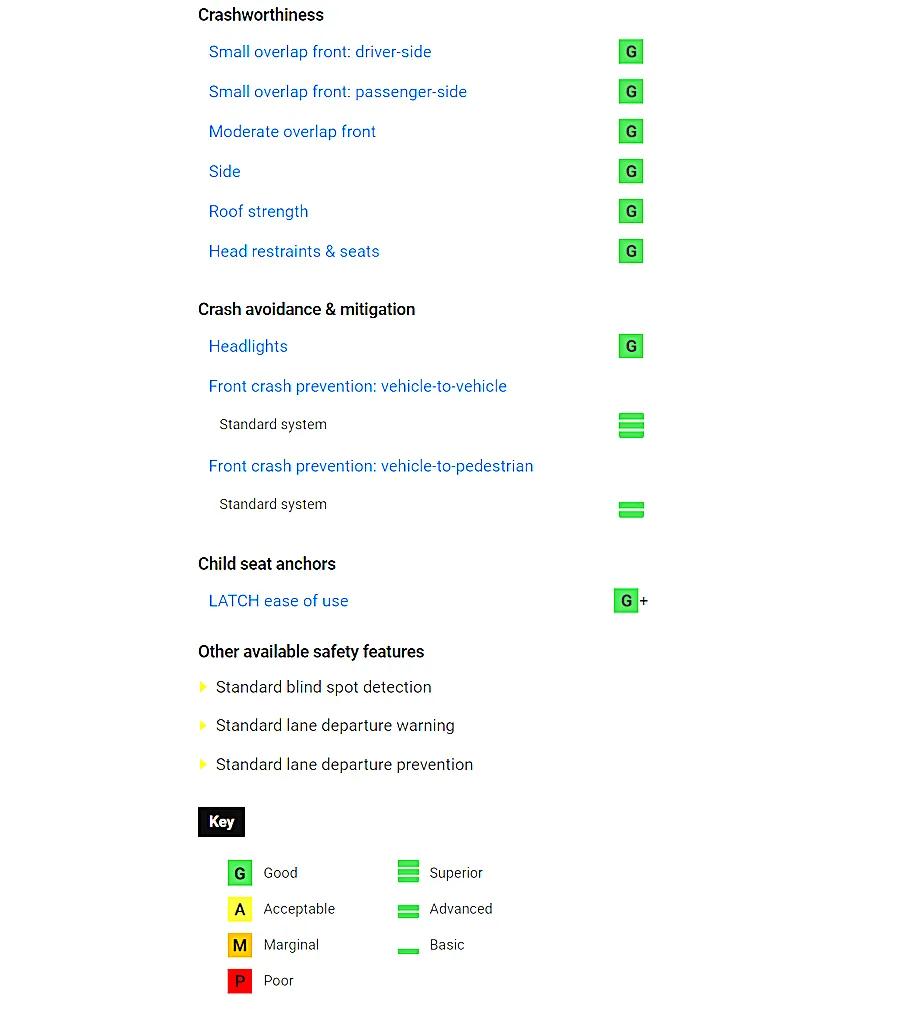Click the Good rating icon for Moderate overlap front
918x1031 pixels.
click(630, 132)
